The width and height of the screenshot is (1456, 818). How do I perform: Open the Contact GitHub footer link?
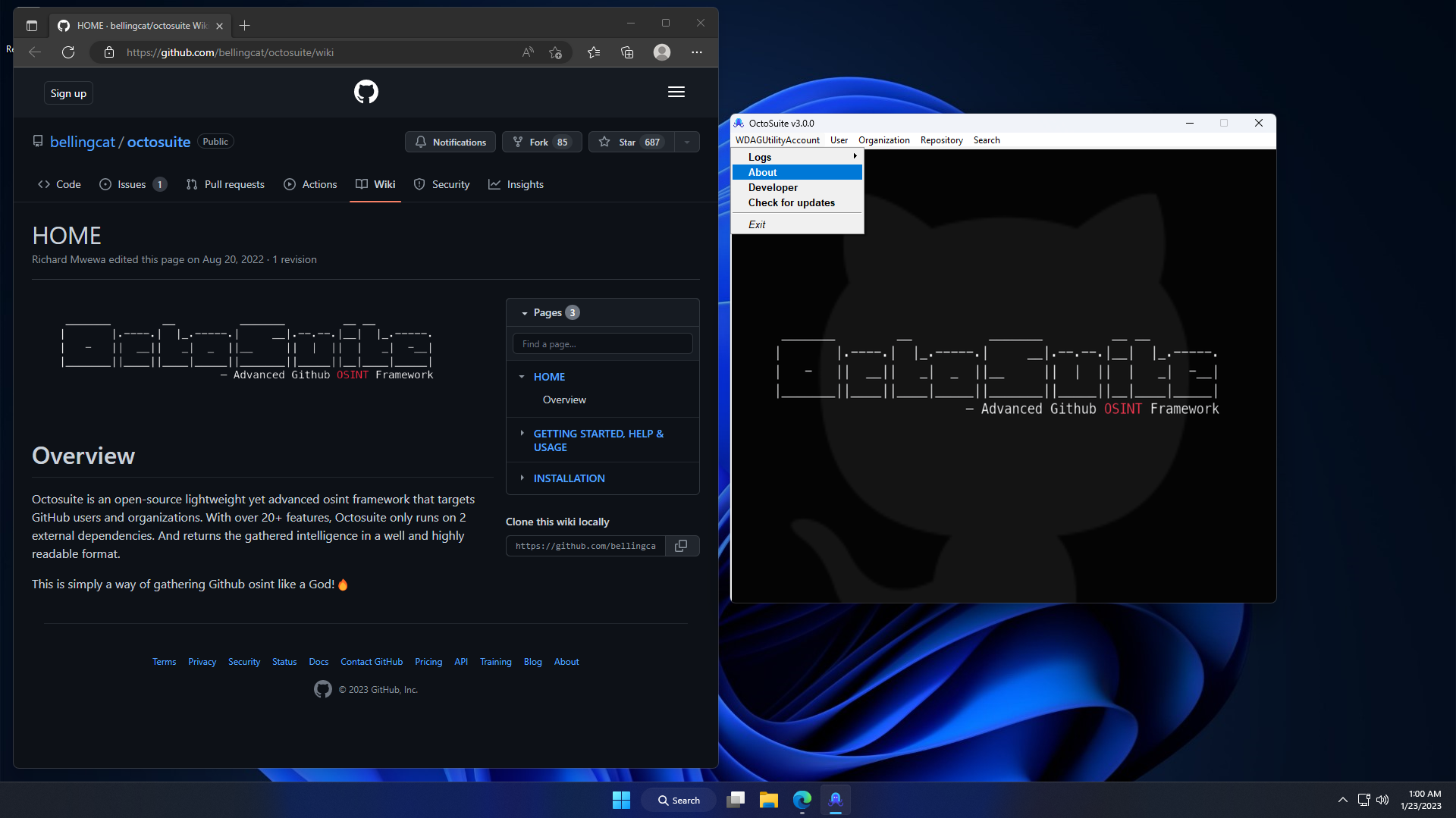tap(372, 662)
